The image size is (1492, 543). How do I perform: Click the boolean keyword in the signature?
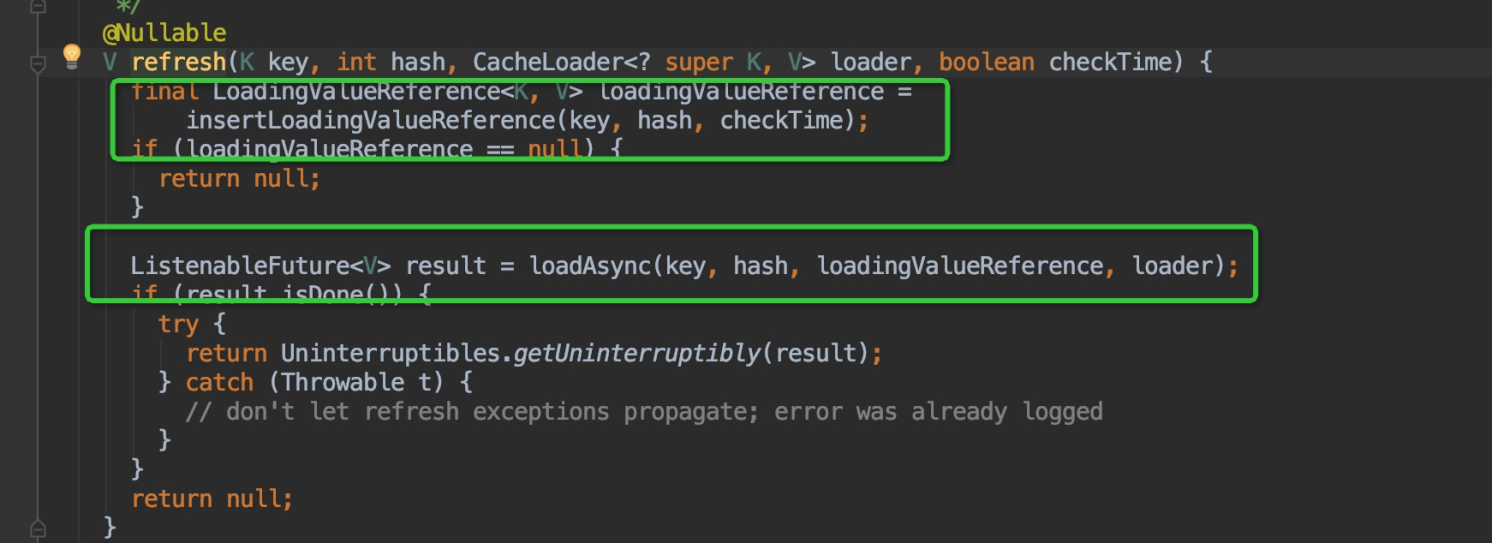pos(986,63)
